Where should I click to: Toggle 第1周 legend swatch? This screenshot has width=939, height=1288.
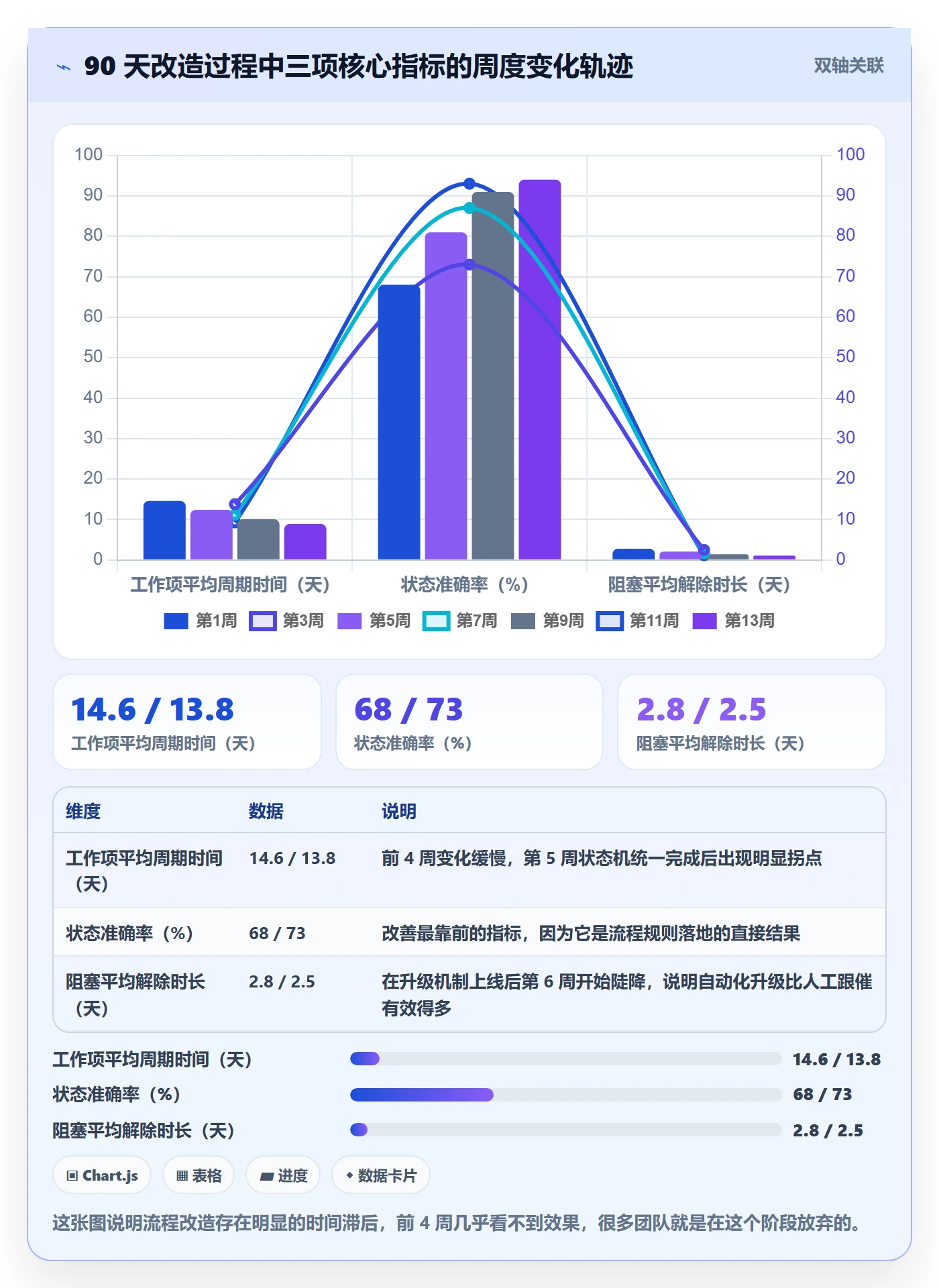pos(176,621)
